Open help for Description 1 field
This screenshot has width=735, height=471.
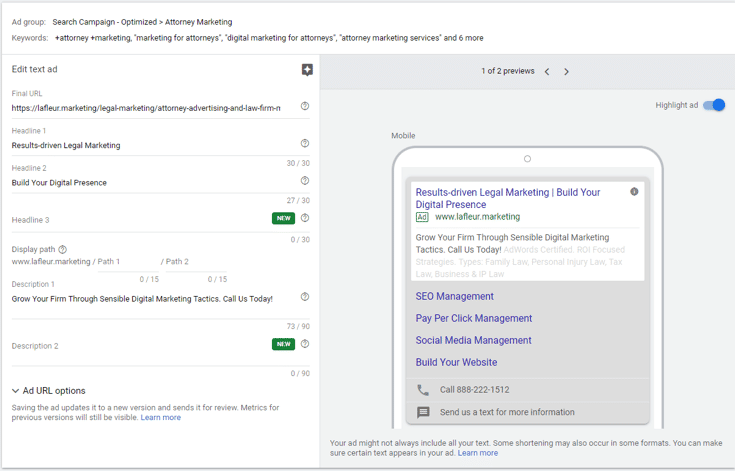pos(305,297)
